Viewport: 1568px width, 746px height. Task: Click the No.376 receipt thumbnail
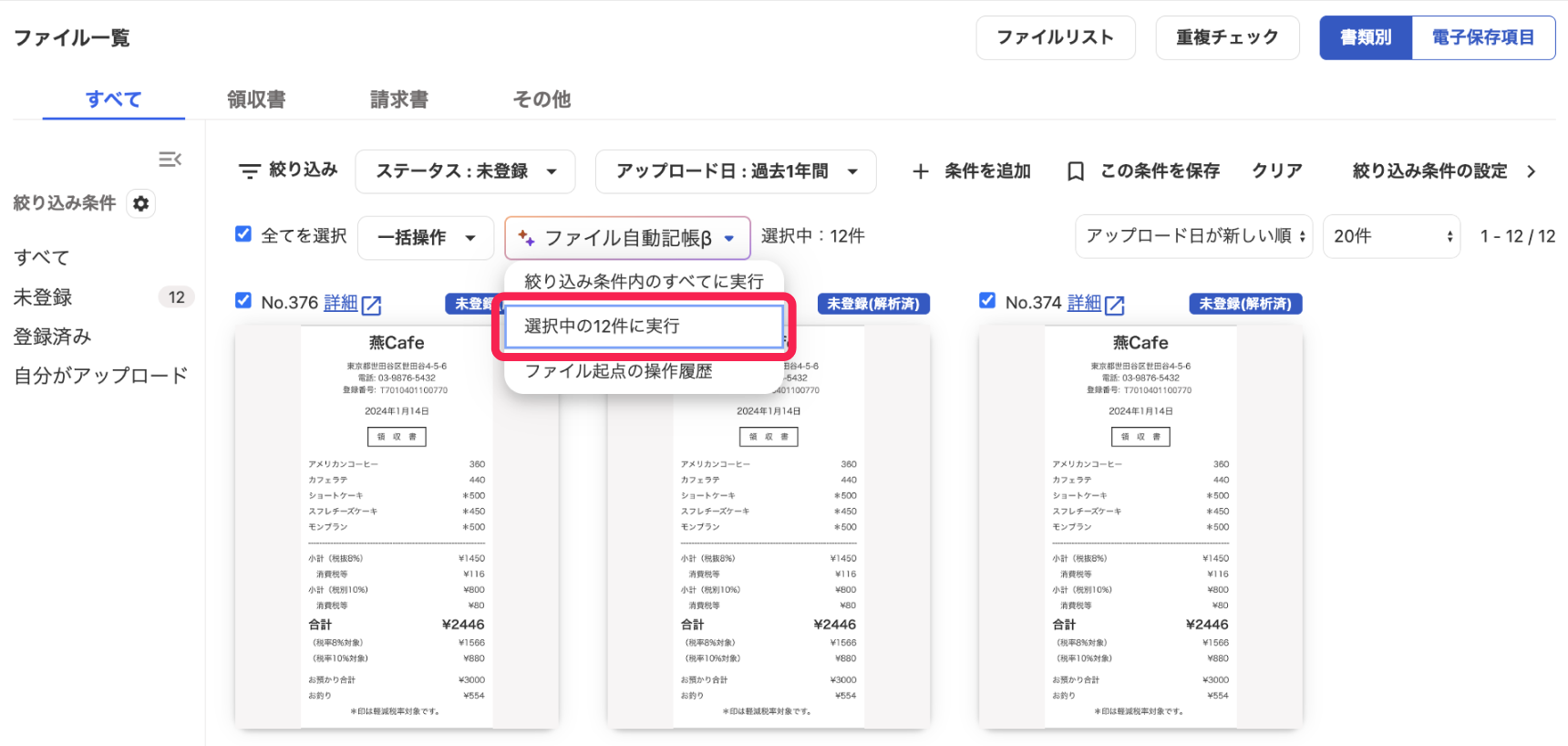click(397, 527)
